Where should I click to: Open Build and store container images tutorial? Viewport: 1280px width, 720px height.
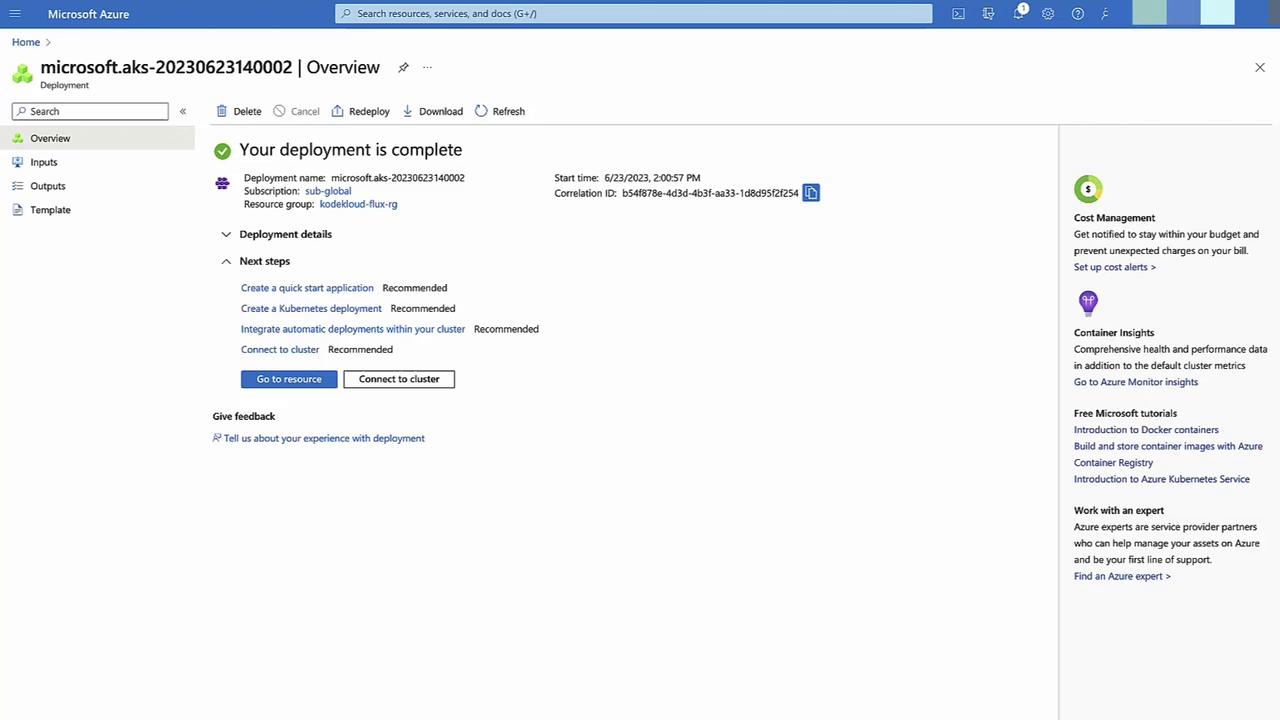pyautogui.click(x=1168, y=454)
